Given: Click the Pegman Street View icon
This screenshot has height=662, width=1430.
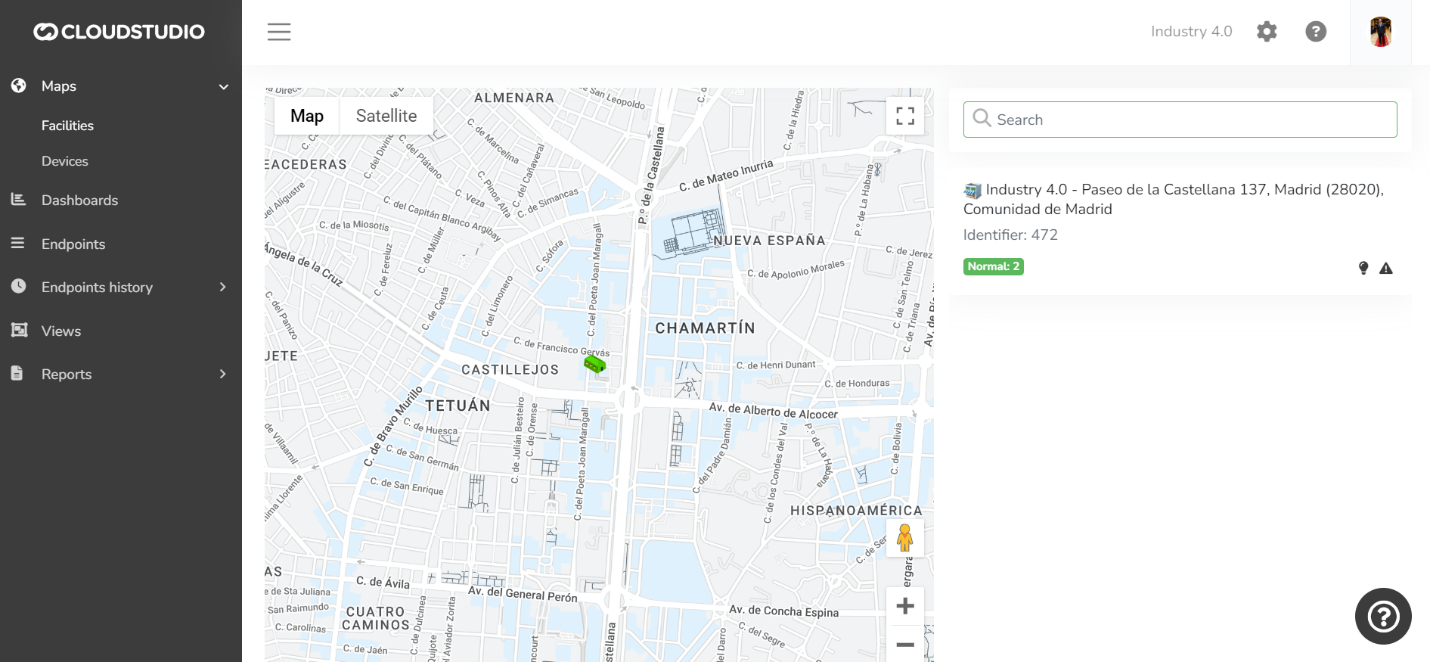Looking at the screenshot, I should [x=905, y=538].
